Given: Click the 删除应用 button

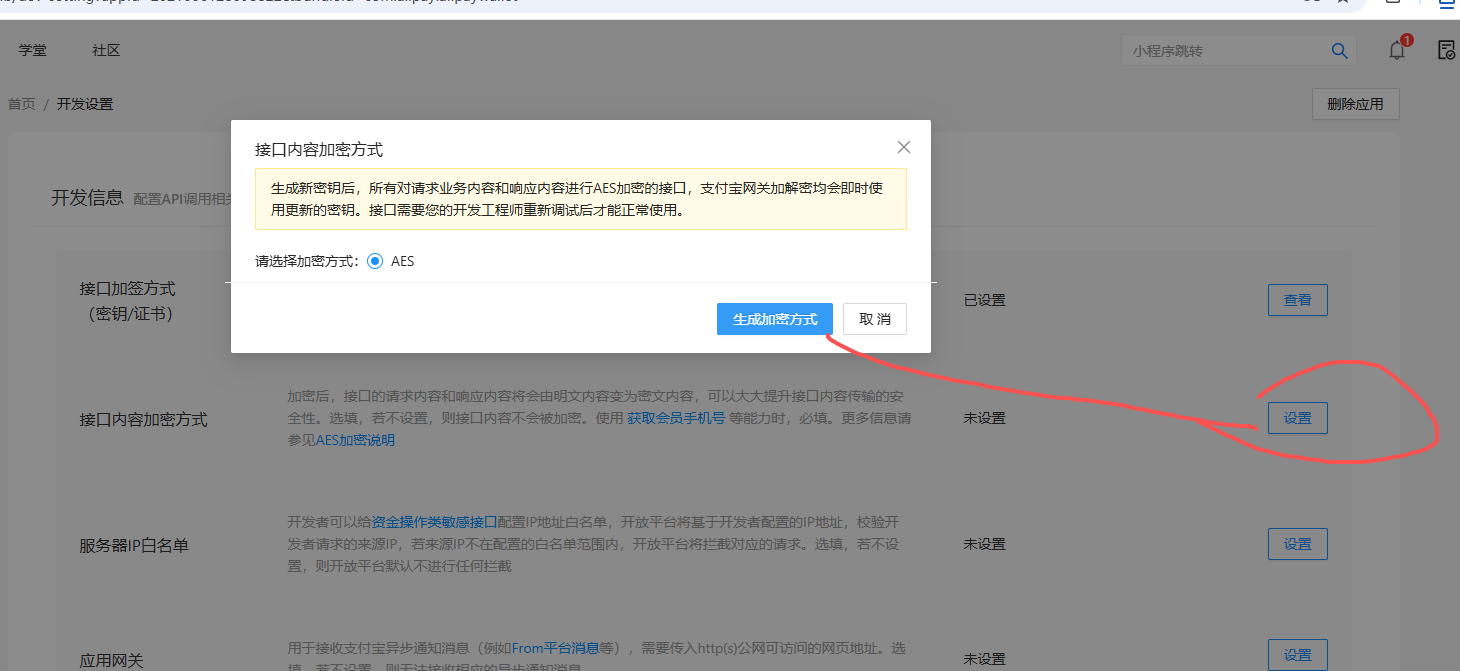Looking at the screenshot, I should 1355,104.
